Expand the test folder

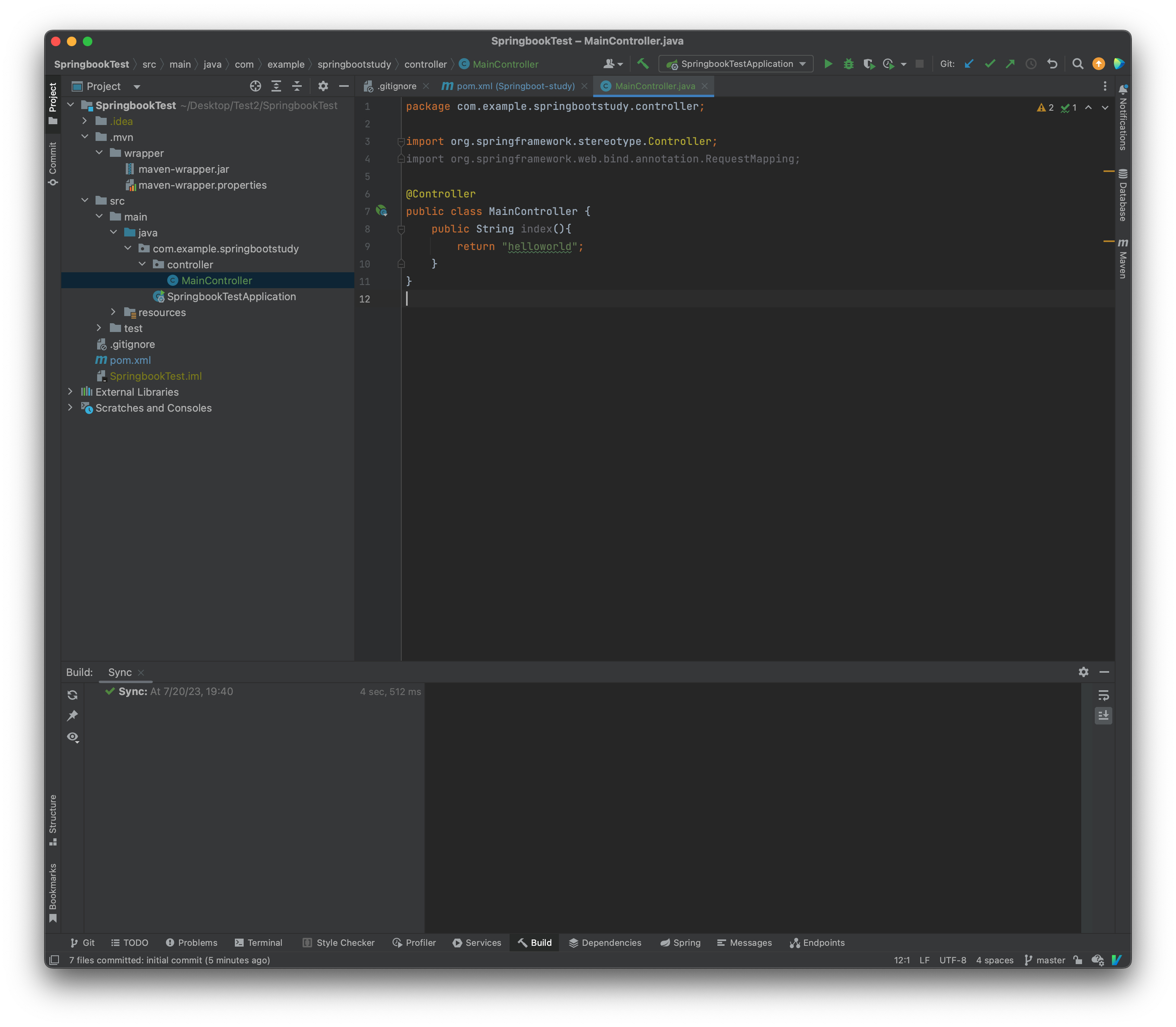(99, 328)
